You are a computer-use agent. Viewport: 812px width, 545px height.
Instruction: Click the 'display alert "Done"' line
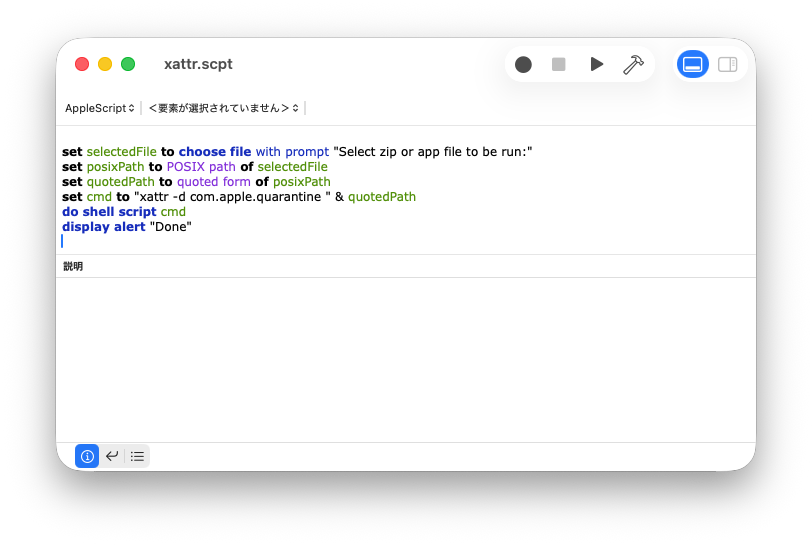(x=126, y=227)
